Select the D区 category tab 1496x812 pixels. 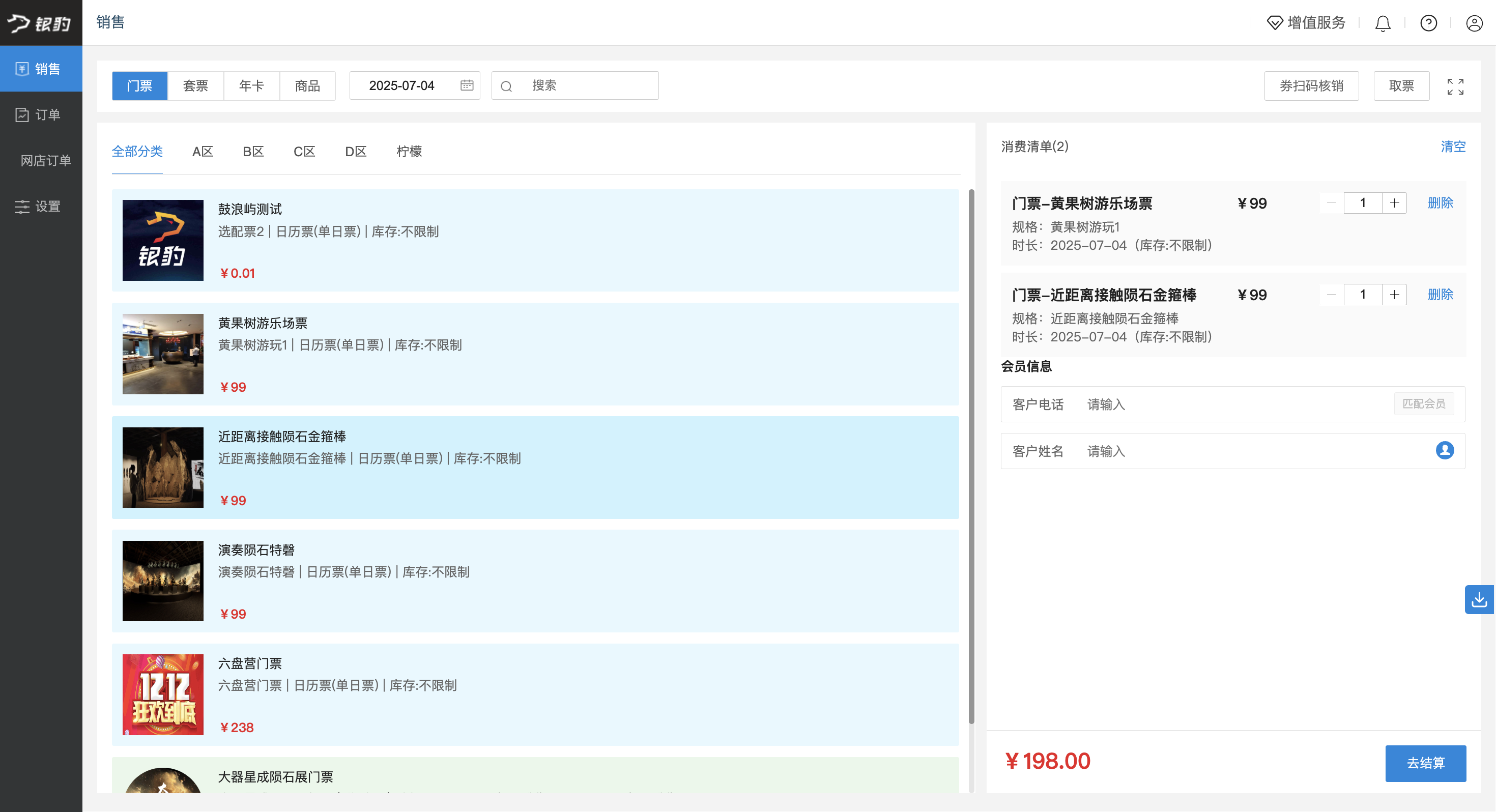355,152
